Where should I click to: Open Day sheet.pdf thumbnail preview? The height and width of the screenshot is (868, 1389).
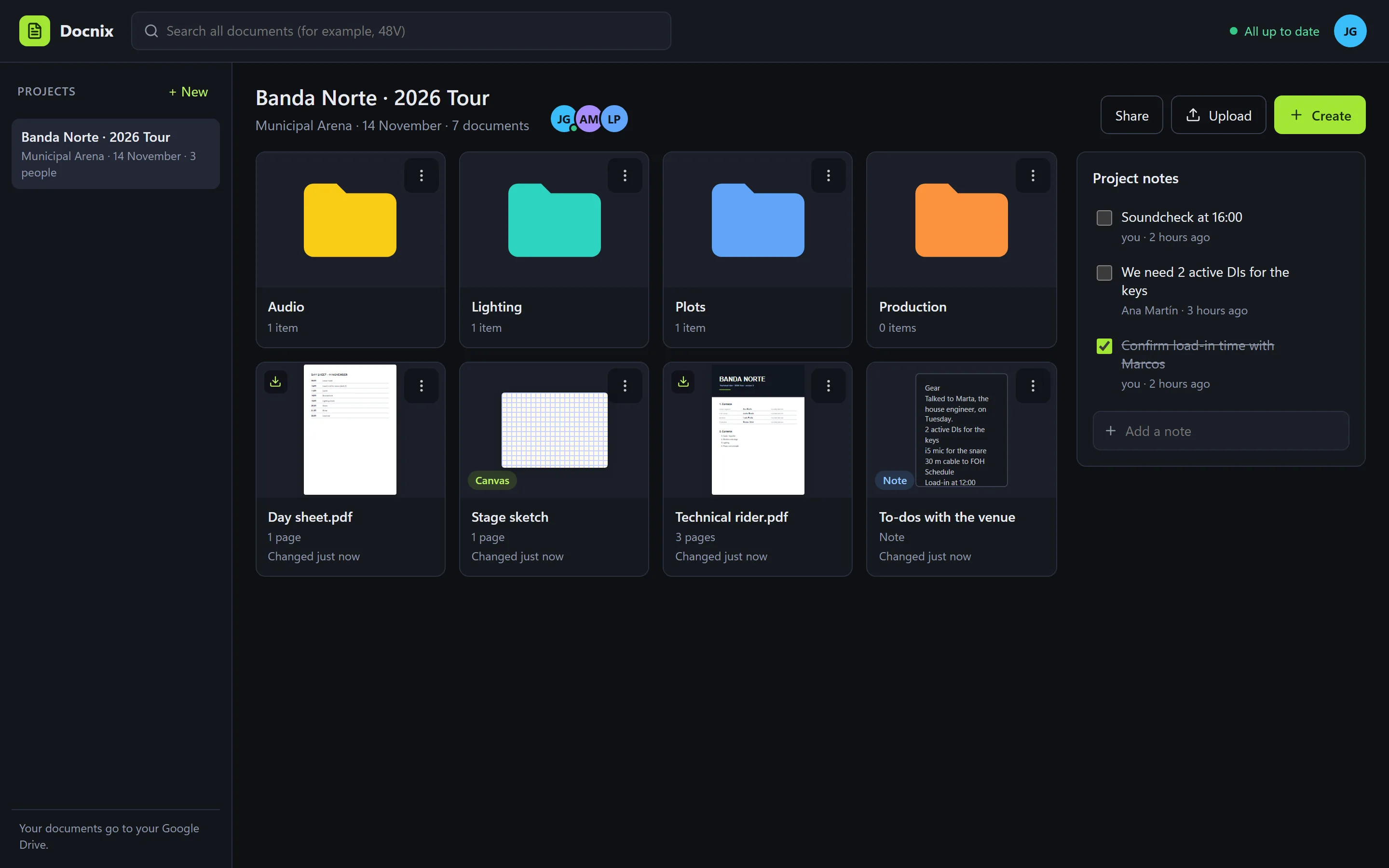pyautogui.click(x=350, y=429)
